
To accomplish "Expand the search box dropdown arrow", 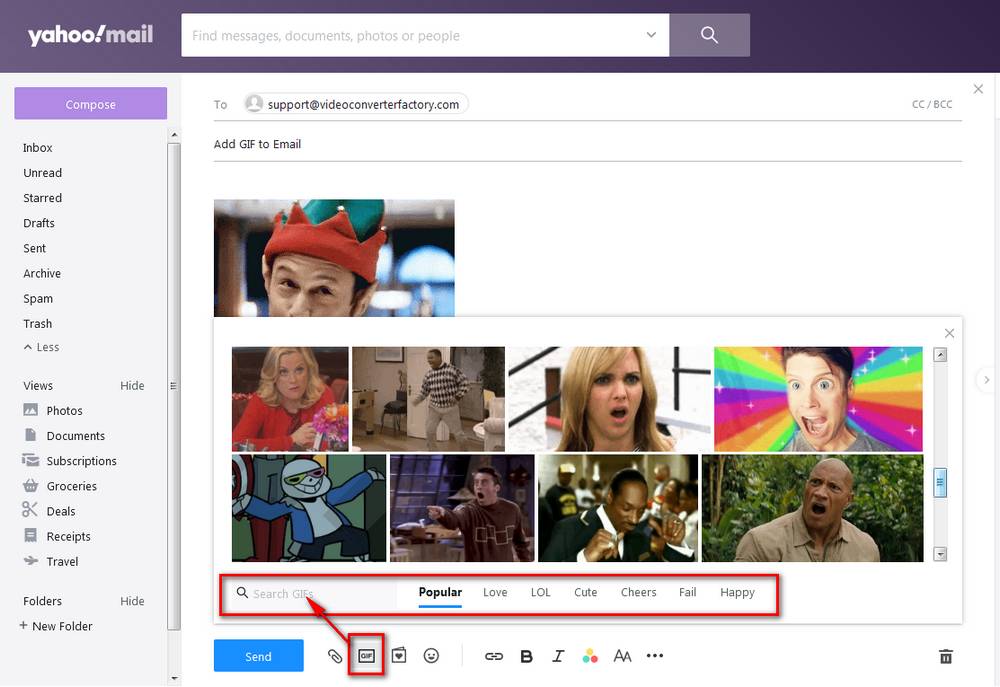I will click(x=651, y=35).
